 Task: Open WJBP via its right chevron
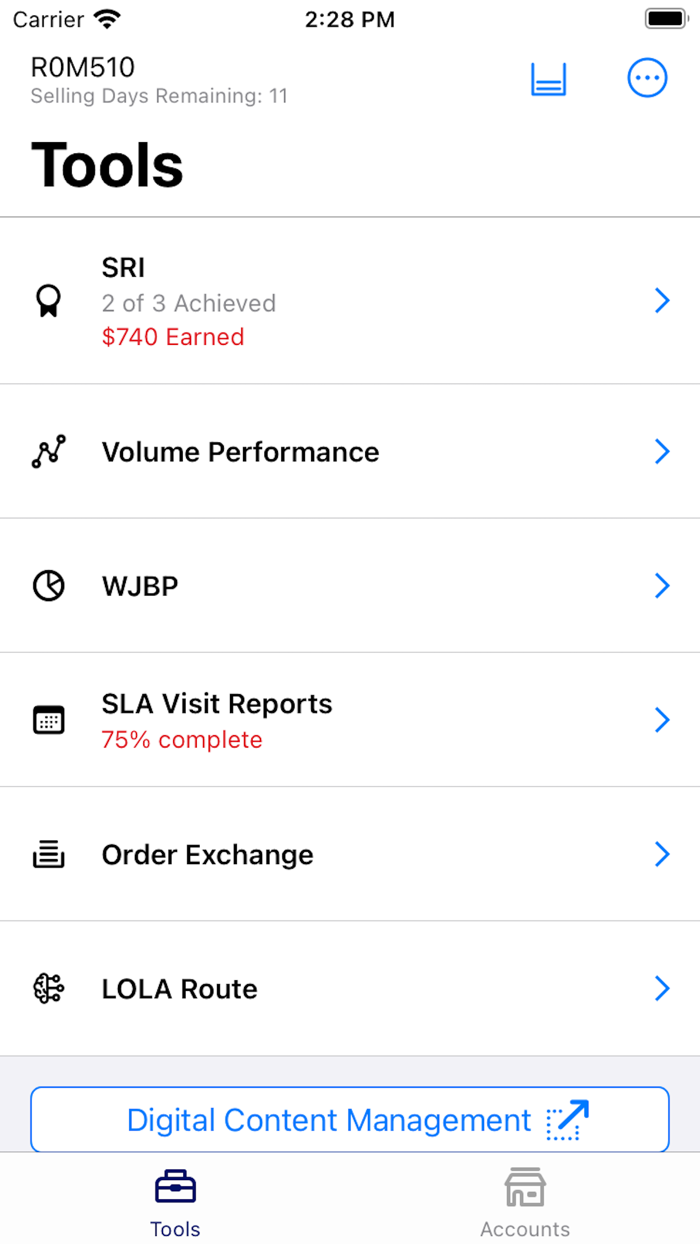(661, 586)
